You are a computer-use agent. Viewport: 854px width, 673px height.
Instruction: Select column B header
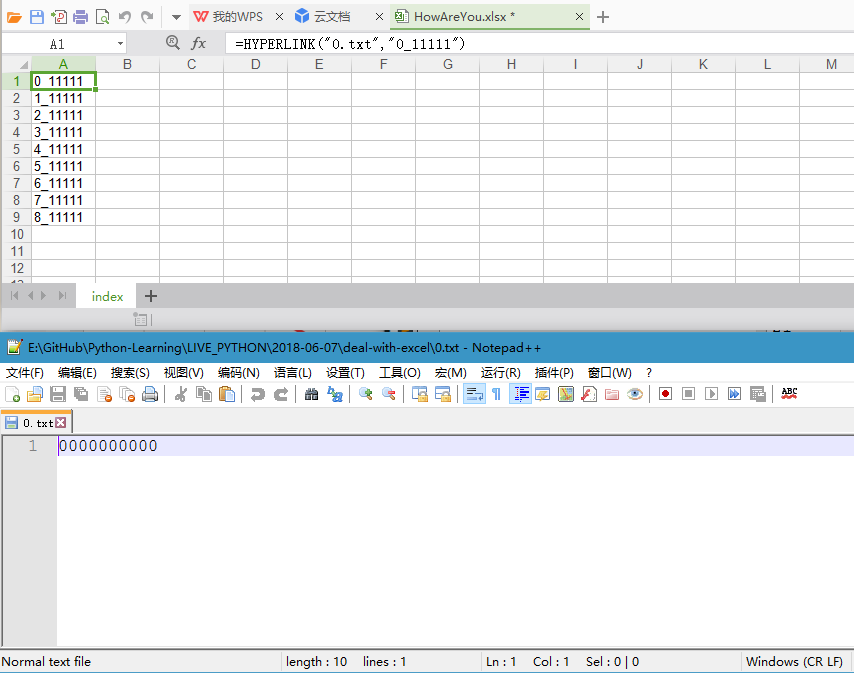pyautogui.click(x=127, y=64)
